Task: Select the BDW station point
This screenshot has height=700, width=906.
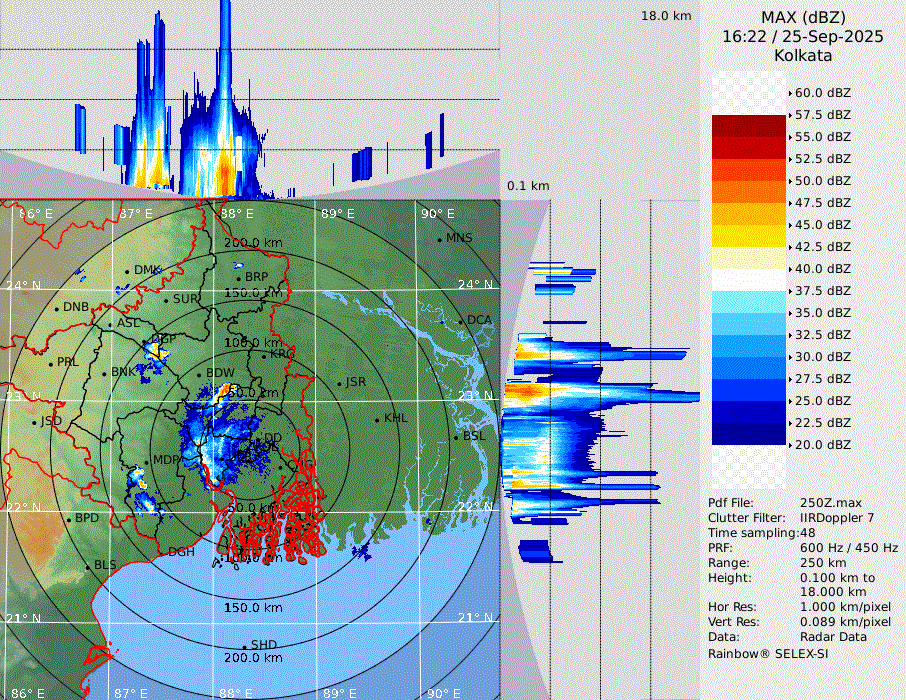Action: (x=199, y=374)
